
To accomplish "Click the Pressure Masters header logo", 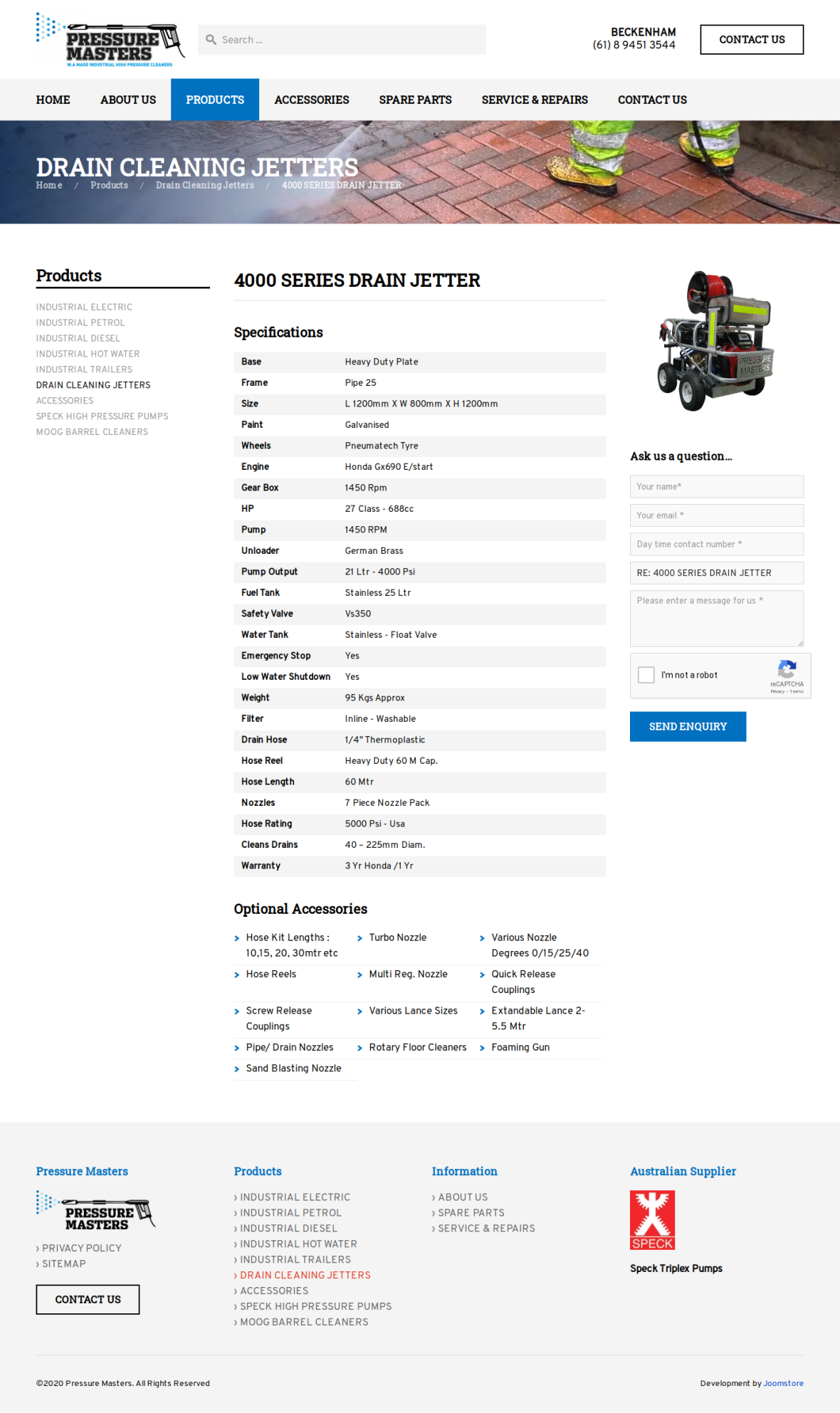I will click(109, 41).
